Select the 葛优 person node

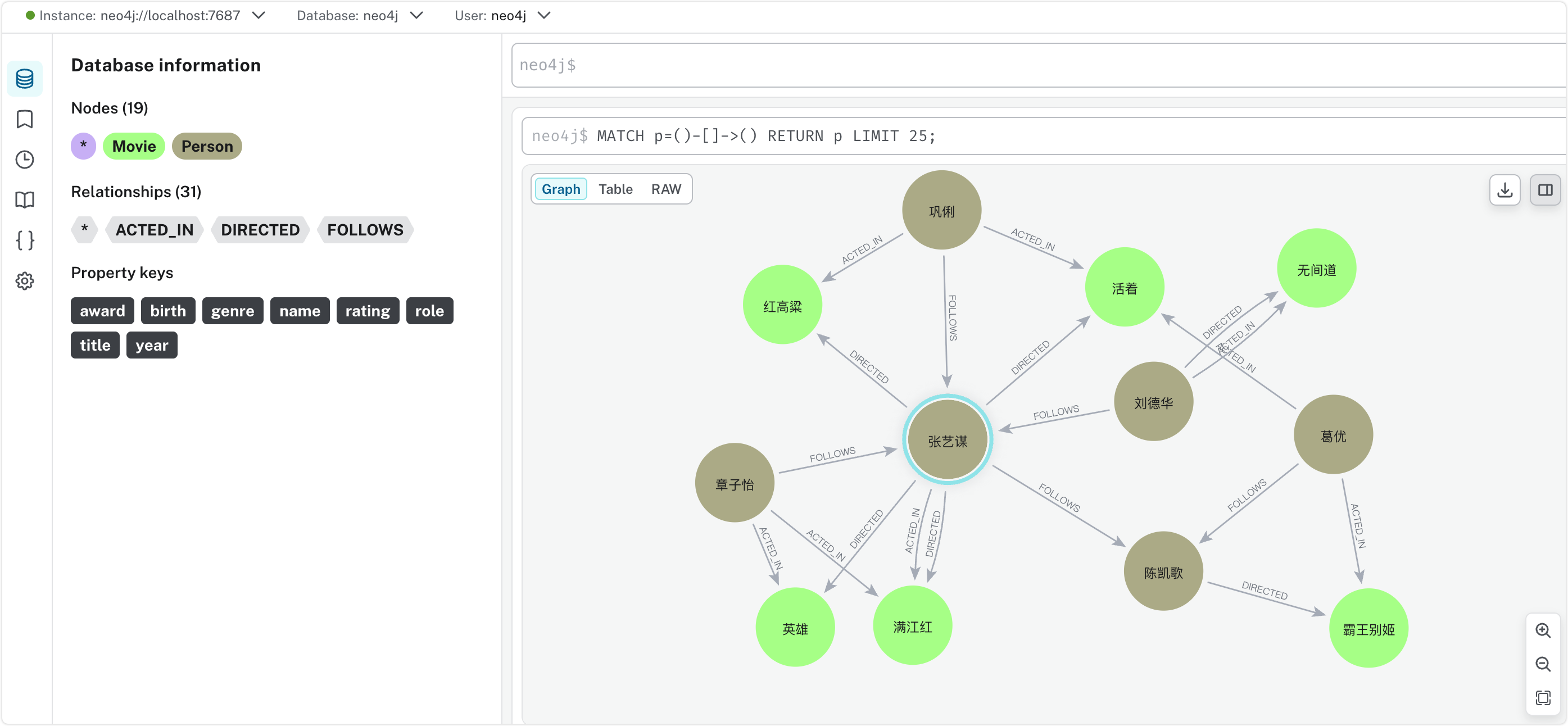(x=1333, y=435)
